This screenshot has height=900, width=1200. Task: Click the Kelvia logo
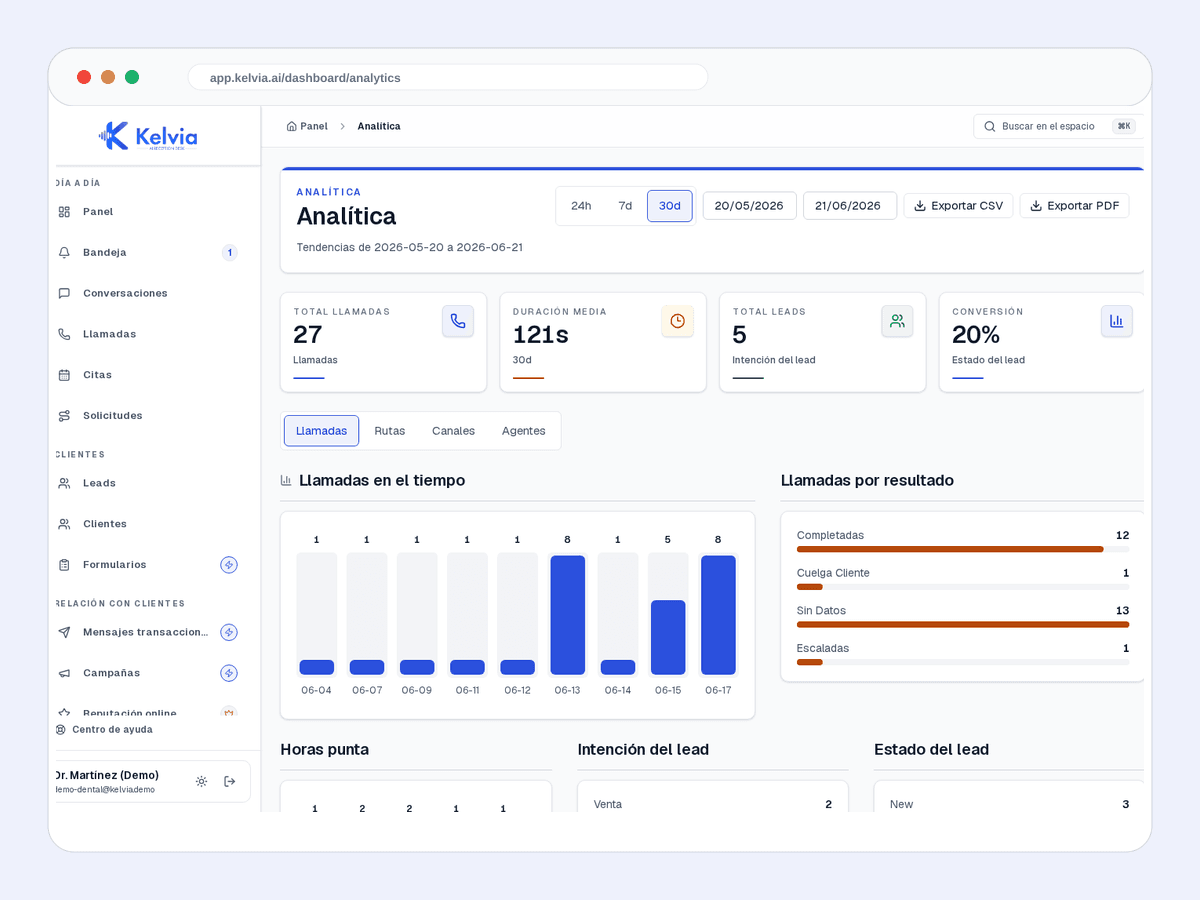148,136
